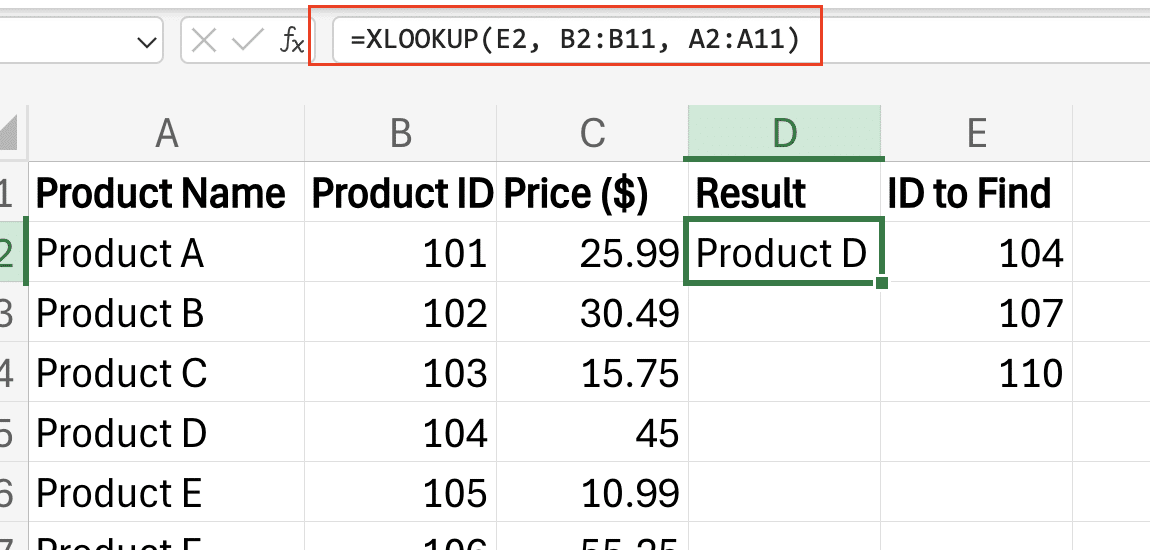
Task: Select column C header
Action: (593, 133)
